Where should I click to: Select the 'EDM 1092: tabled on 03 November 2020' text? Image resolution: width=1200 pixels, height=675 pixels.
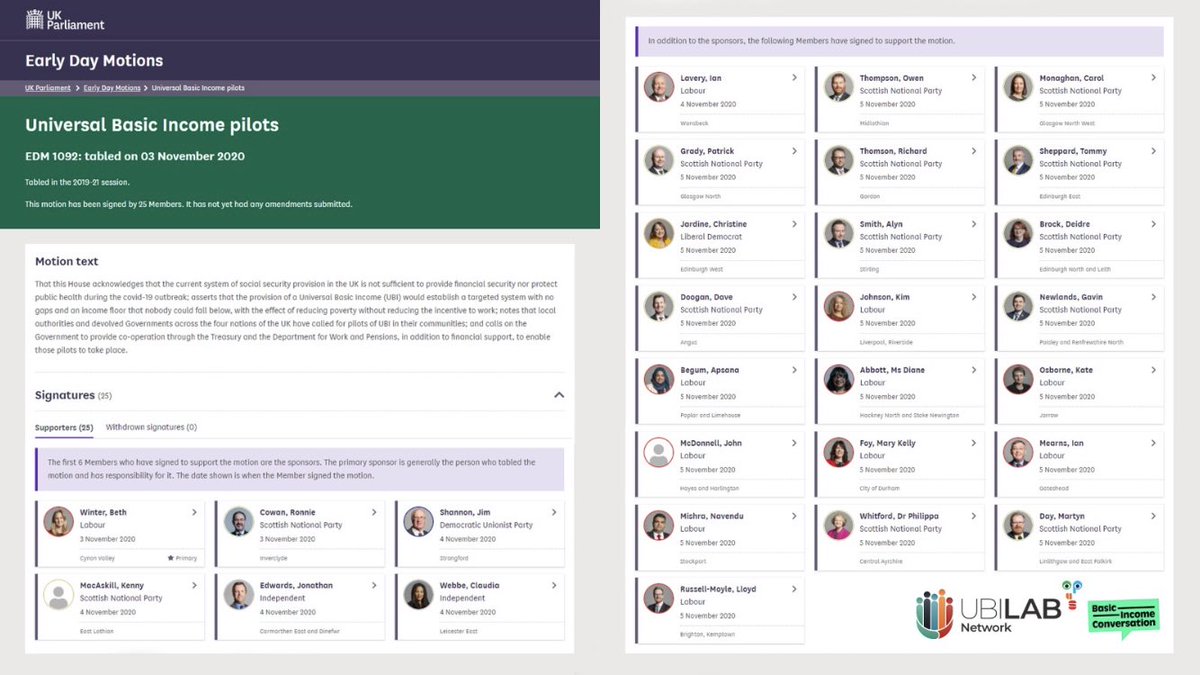point(135,157)
